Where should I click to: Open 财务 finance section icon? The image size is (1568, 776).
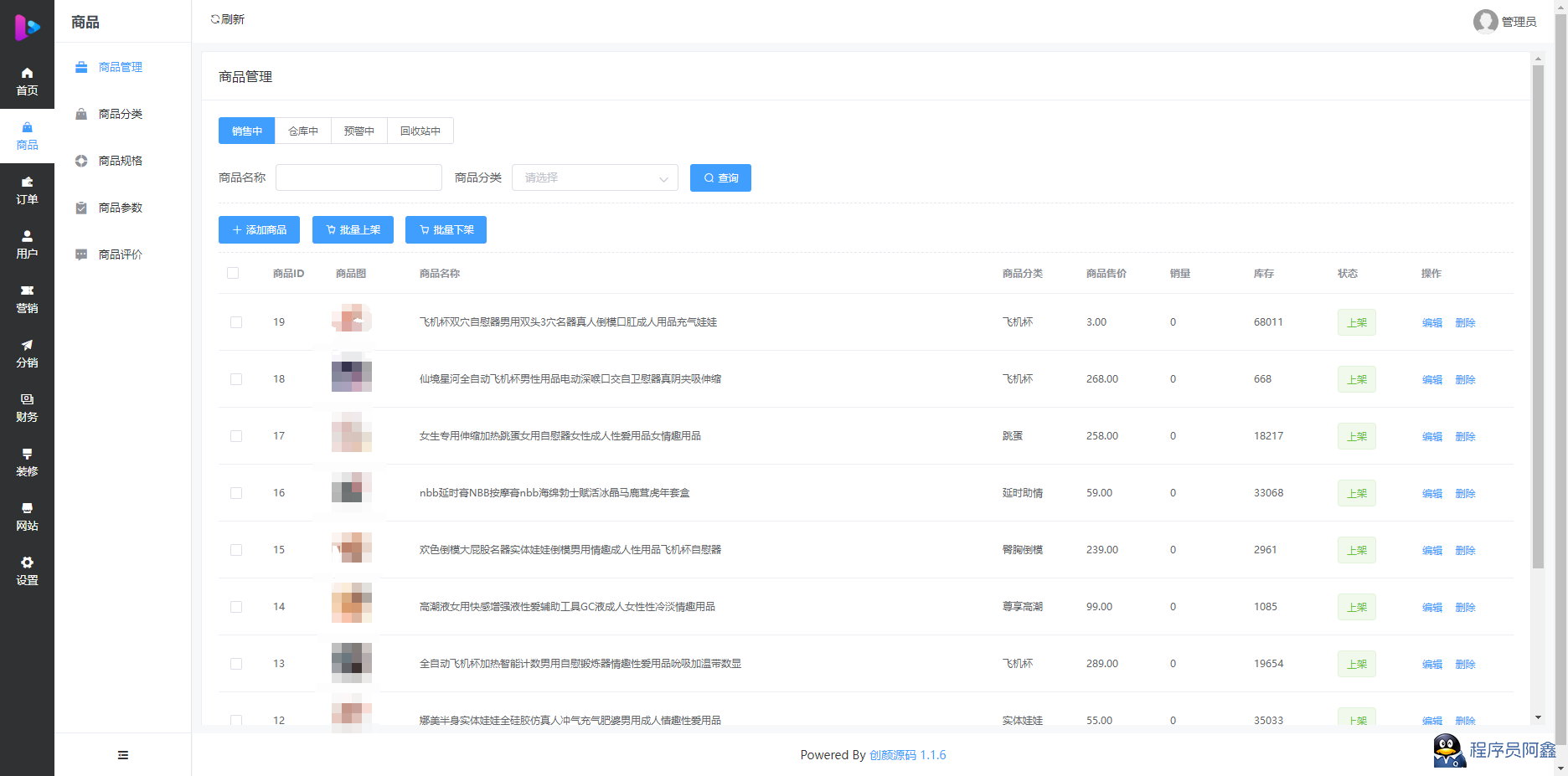(x=27, y=400)
